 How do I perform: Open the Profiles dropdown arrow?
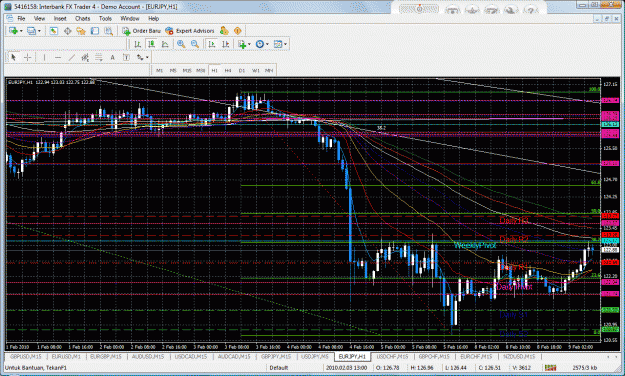click(x=39, y=31)
